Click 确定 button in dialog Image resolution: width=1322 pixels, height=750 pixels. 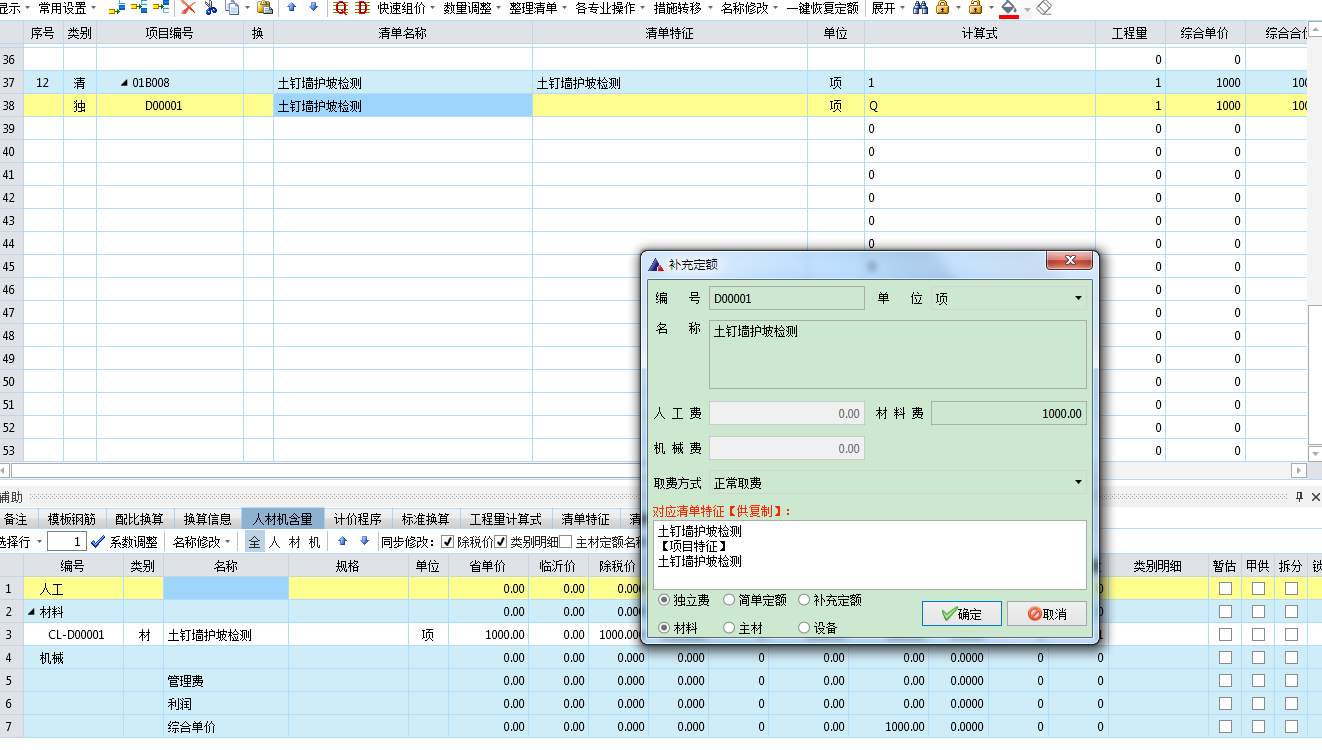point(962,614)
